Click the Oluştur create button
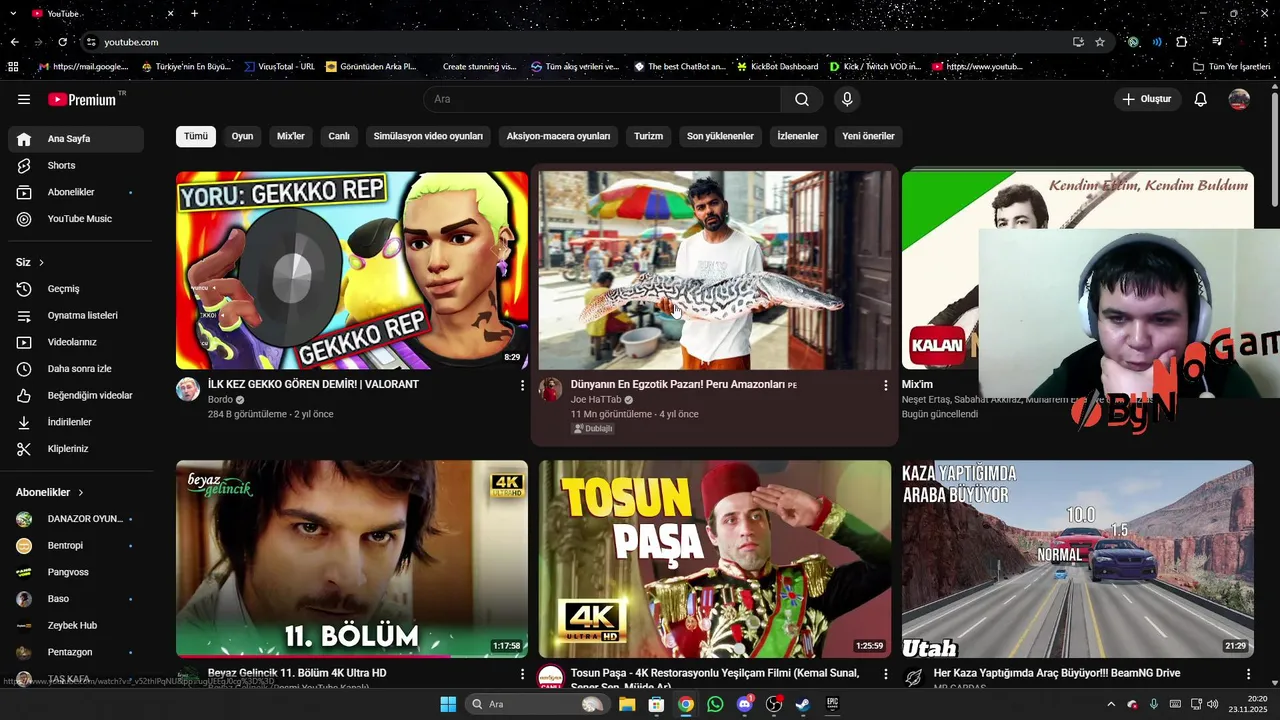 (1148, 99)
